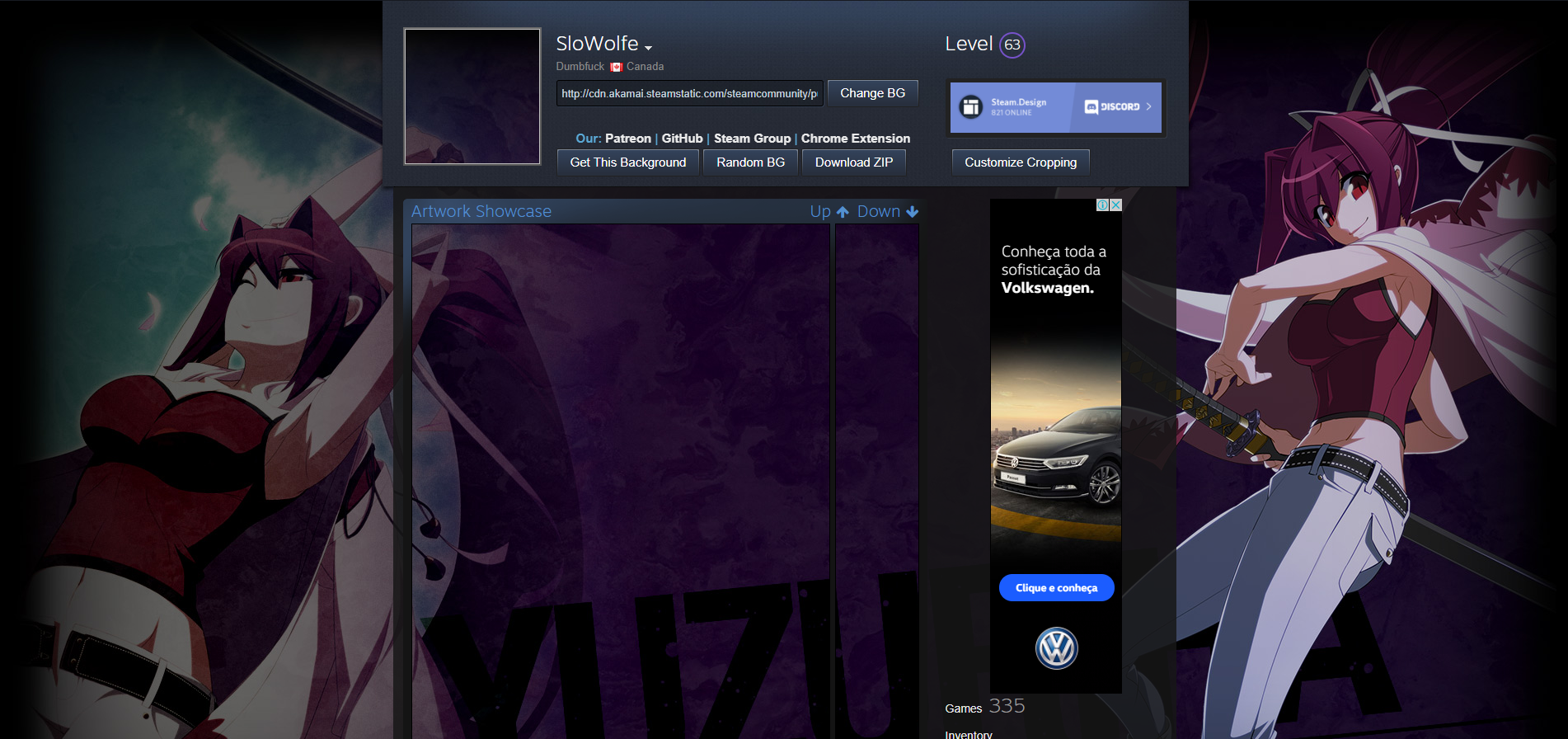
Task: Open the SloWolfe name dropdown arrow
Action: coord(648,48)
